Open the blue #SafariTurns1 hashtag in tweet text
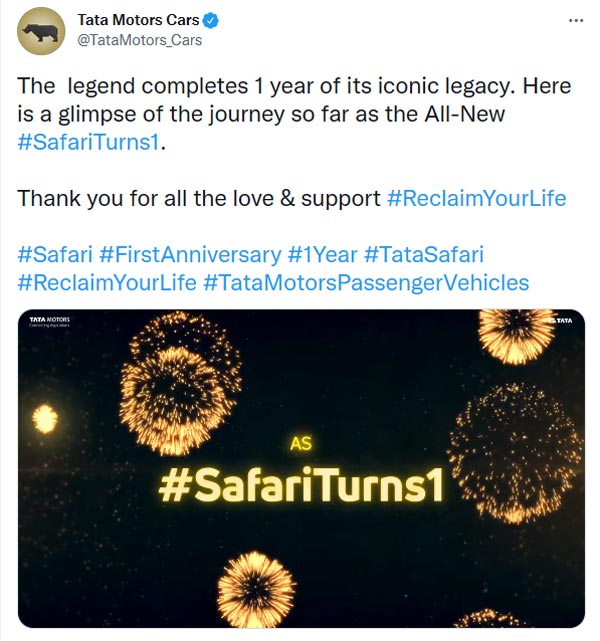600x641 pixels. pyautogui.click(x=89, y=141)
